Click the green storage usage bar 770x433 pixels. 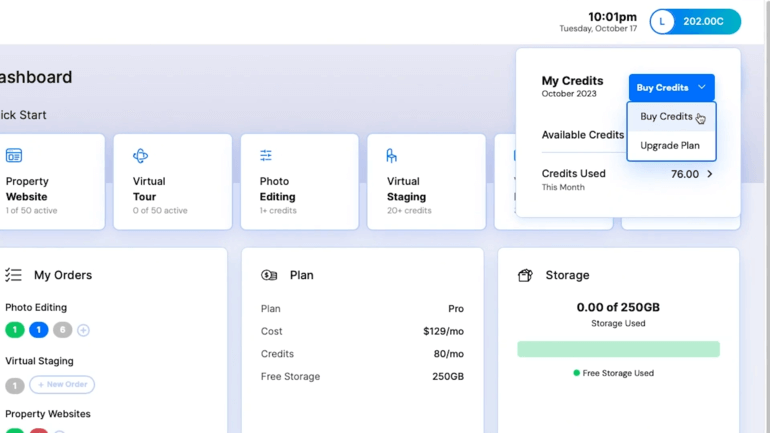point(618,349)
